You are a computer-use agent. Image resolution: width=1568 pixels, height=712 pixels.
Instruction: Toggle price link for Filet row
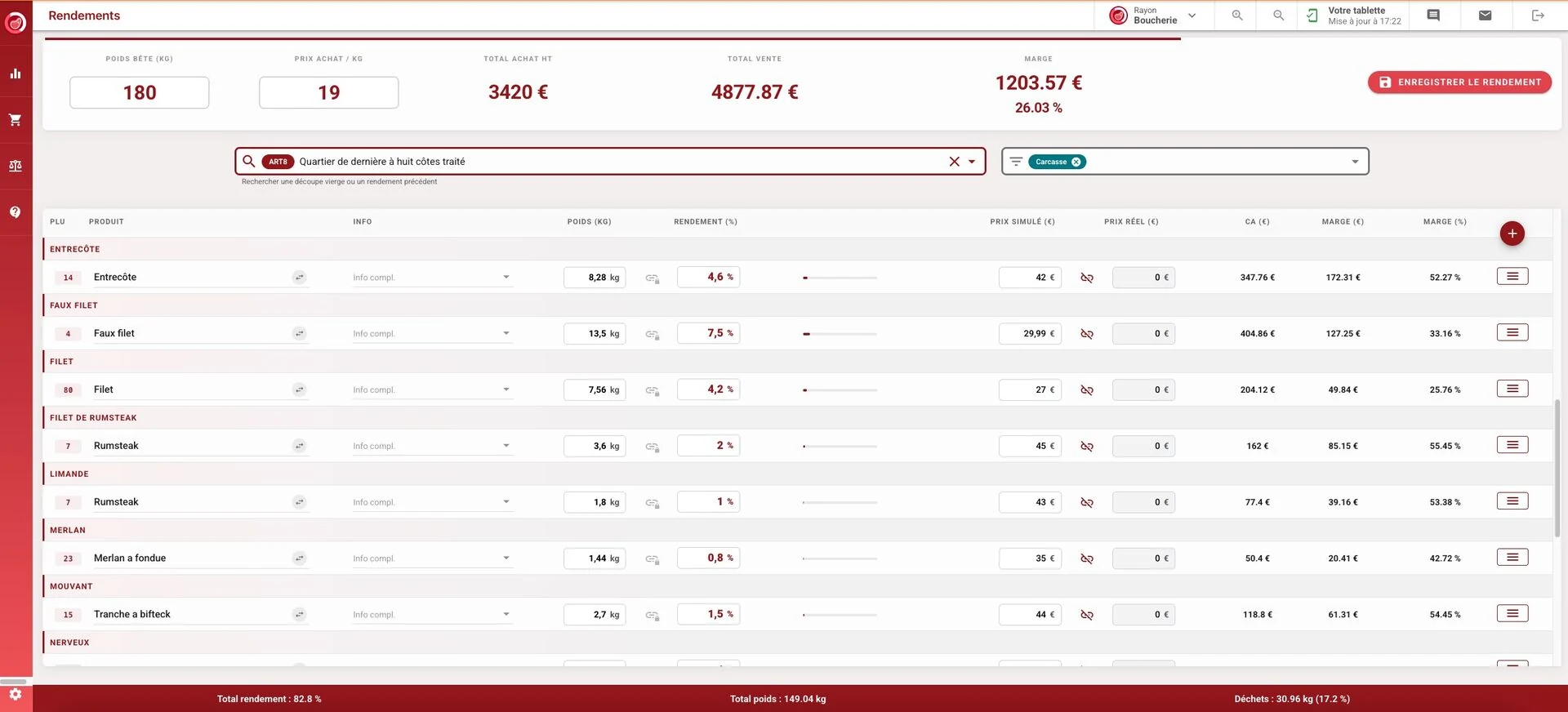coord(1087,390)
